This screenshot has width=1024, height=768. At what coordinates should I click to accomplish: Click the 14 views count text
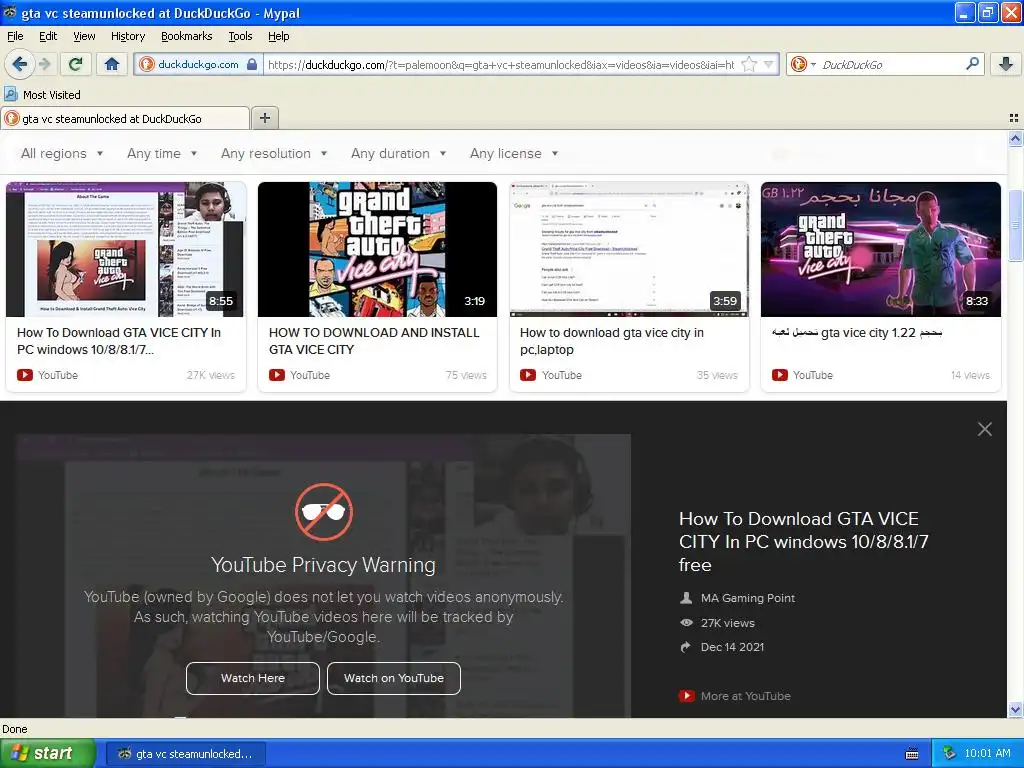coord(970,375)
